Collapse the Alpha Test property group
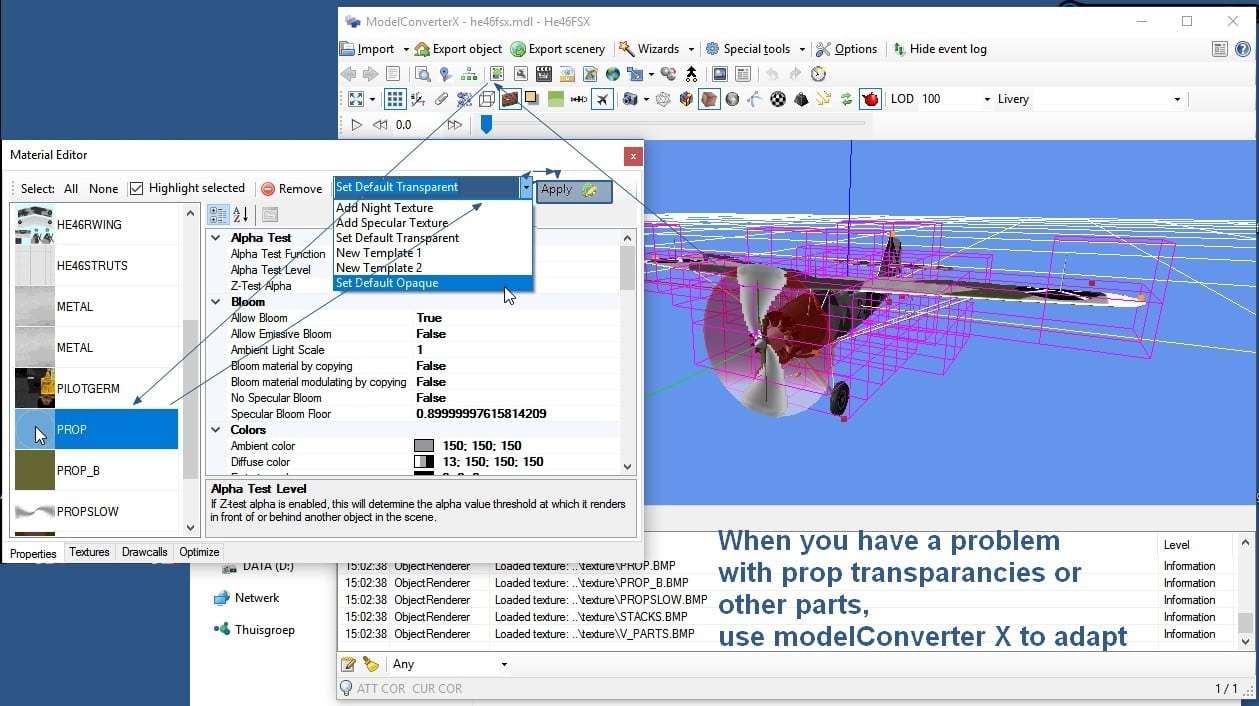Image resolution: width=1259 pixels, height=706 pixels. pyautogui.click(x=216, y=238)
